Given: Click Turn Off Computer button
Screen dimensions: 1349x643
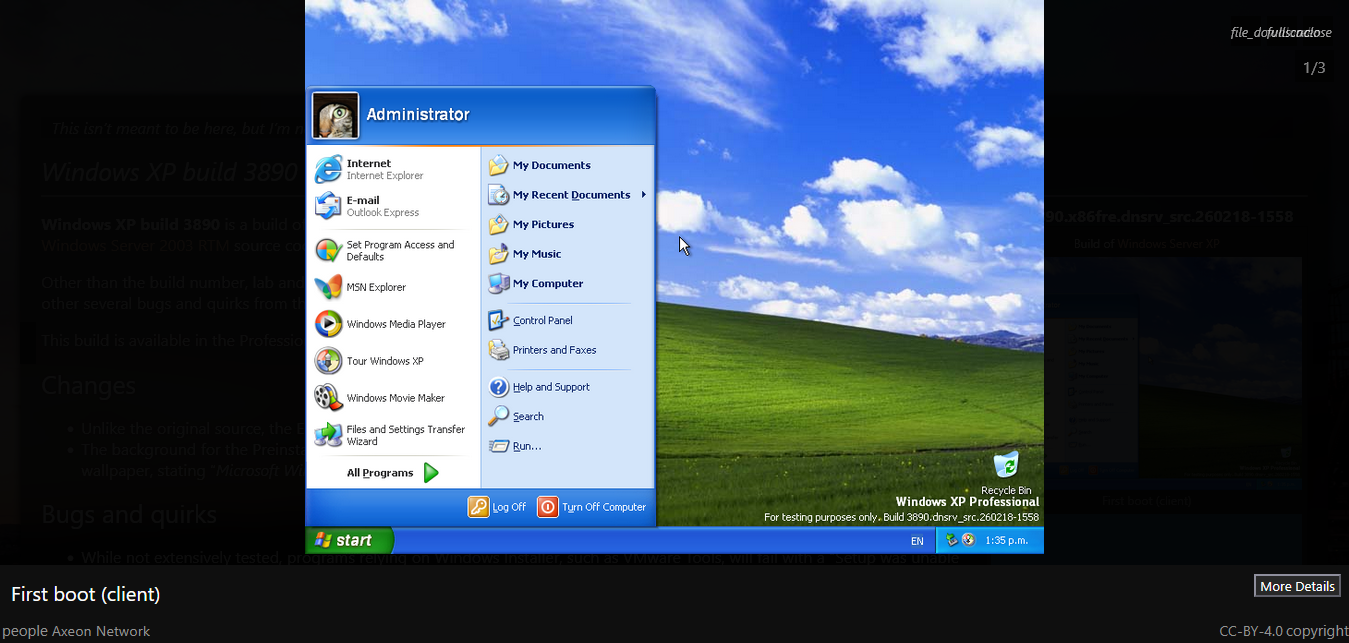Looking at the screenshot, I should coord(592,507).
